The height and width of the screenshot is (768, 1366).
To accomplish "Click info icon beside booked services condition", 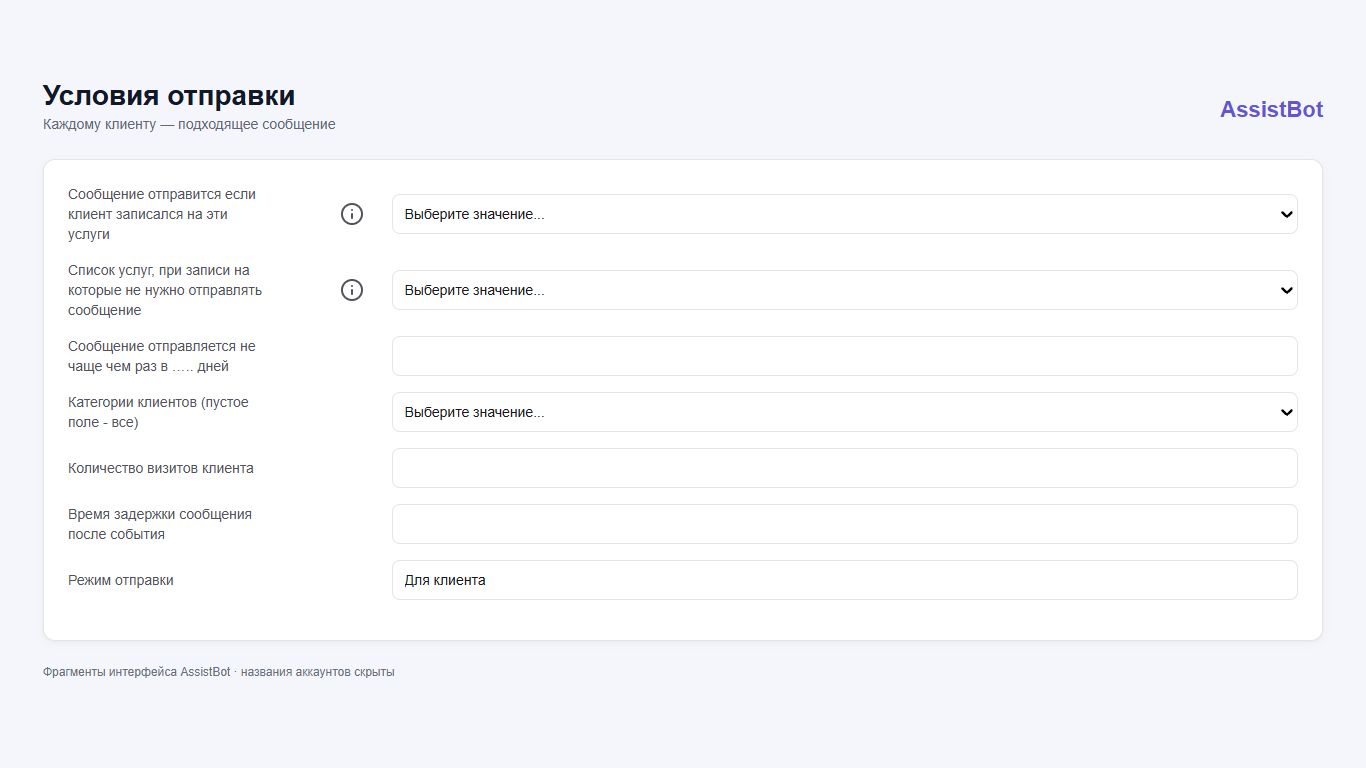I will click(x=352, y=214).
